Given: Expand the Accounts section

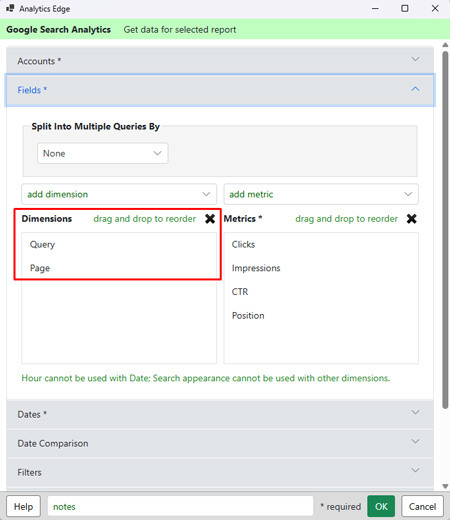Looking at the screenshot, I should pyautogui.click(x=220, y=61).
